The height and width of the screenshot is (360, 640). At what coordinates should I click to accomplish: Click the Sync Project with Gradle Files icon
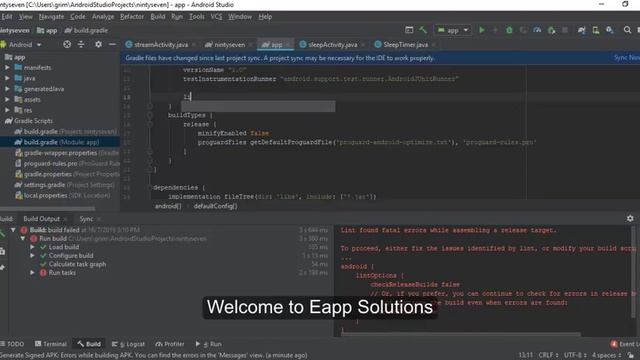tap(581, 30)
